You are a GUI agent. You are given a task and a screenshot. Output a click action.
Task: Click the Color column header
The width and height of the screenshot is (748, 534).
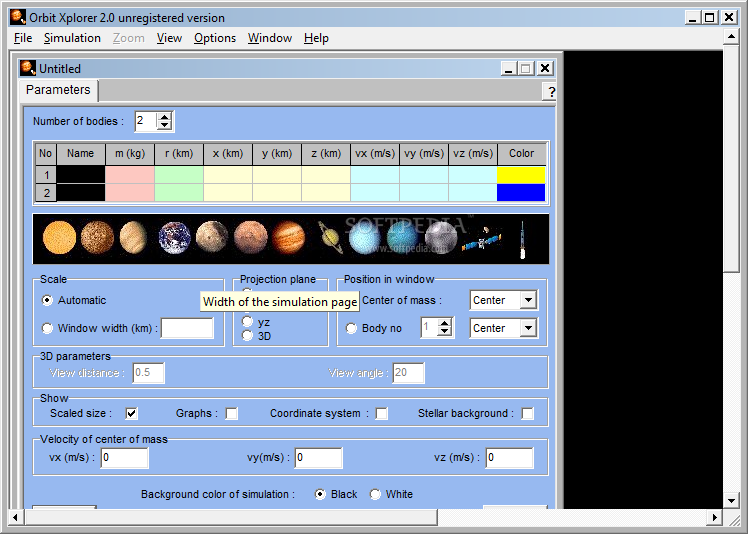521,154
